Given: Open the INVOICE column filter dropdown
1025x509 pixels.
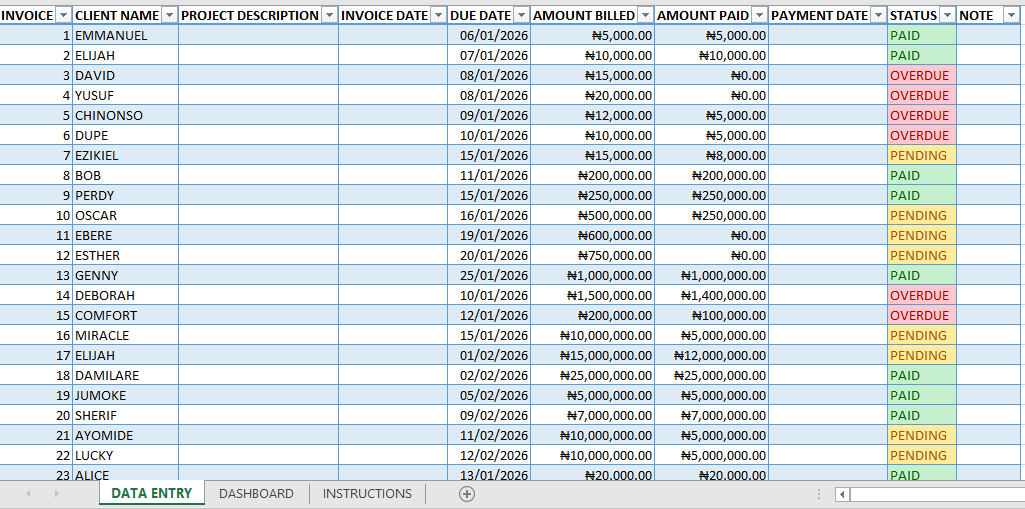Looking at the screenshot, I should (63, 15).
